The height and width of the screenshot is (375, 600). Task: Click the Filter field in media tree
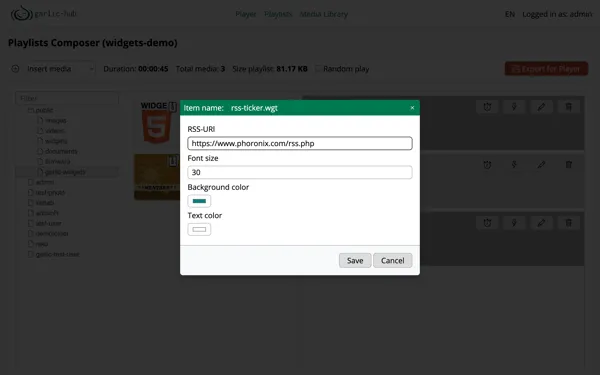[x=67, y=98]
